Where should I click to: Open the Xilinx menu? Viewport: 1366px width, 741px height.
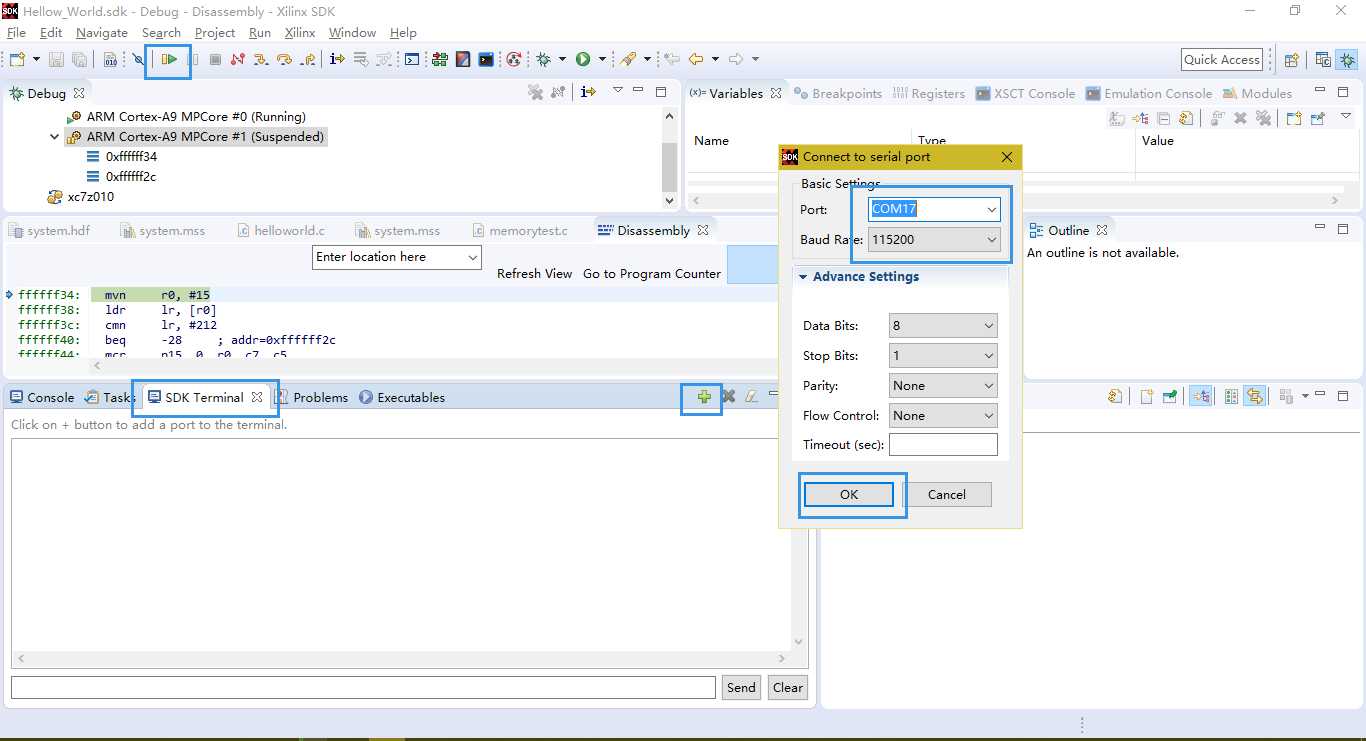(x=300, y=33)
